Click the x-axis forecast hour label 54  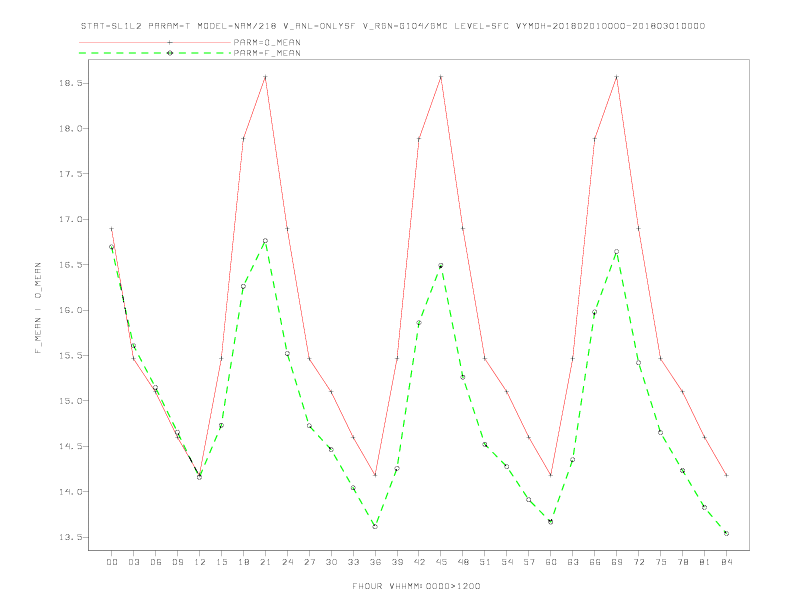tap(507, 562)
